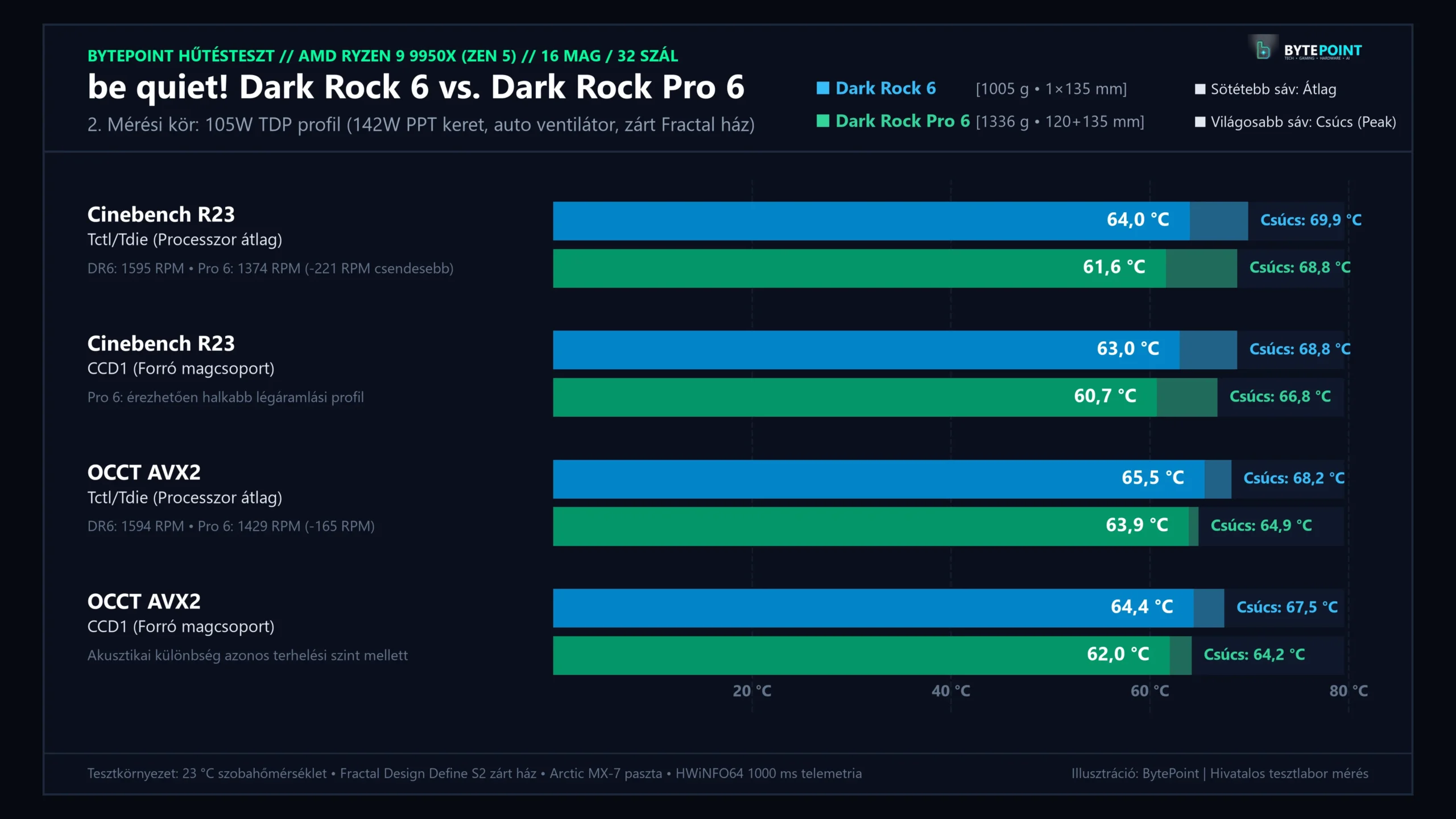Click the blue Dark Rock 6 legend swatch
Viewport: 1456px width, 819px height.
pyautogui.click(x=822, y=88)
